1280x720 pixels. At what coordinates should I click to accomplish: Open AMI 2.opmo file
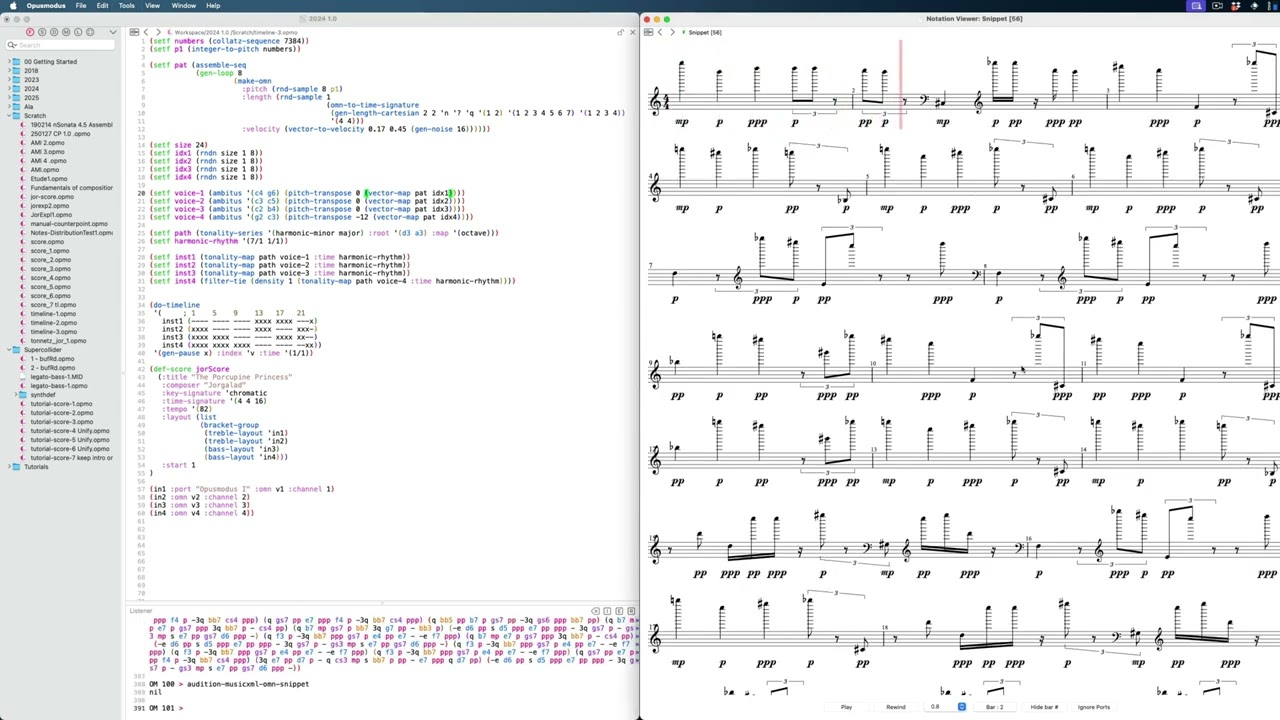pos(47,143)
